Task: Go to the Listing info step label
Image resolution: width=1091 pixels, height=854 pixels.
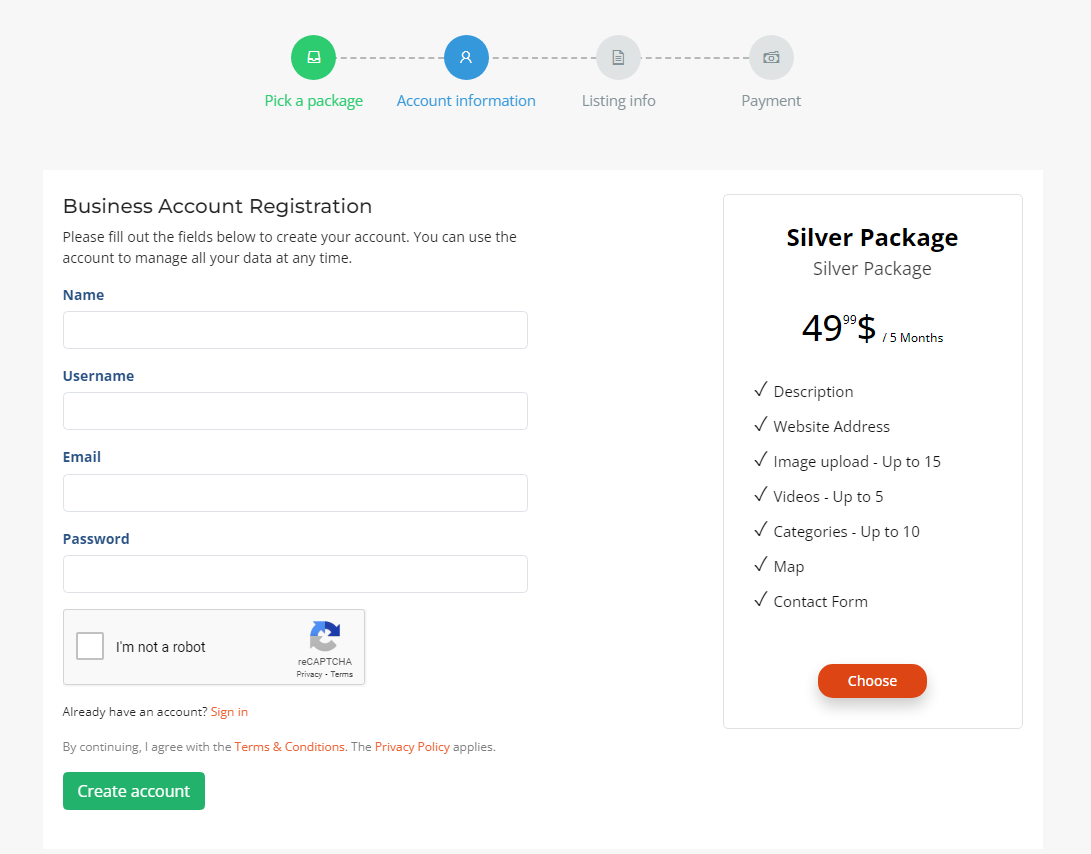Action: [619, 101]
